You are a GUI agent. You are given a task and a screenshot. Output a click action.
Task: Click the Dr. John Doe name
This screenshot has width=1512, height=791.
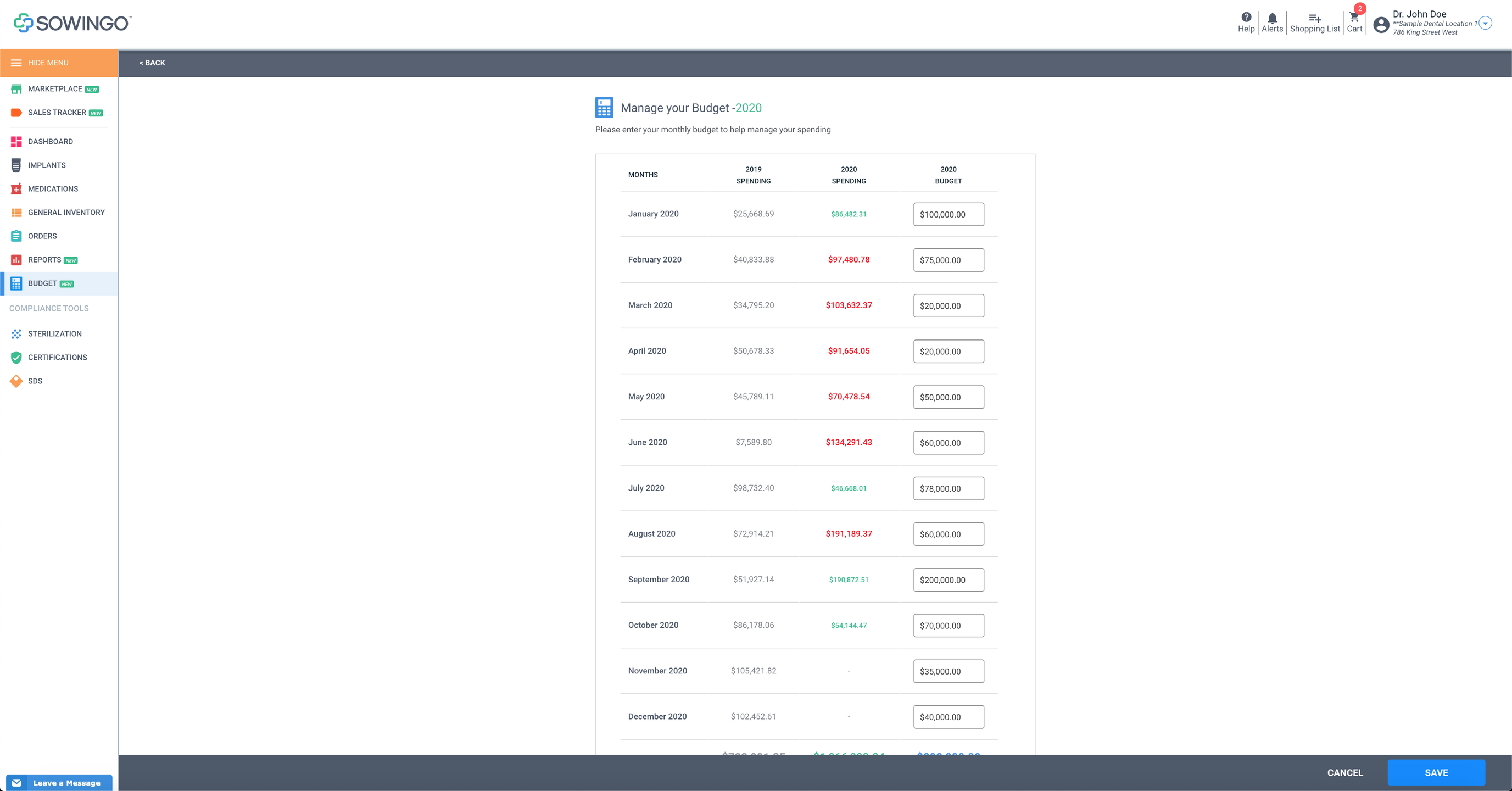coord(1419,14)
